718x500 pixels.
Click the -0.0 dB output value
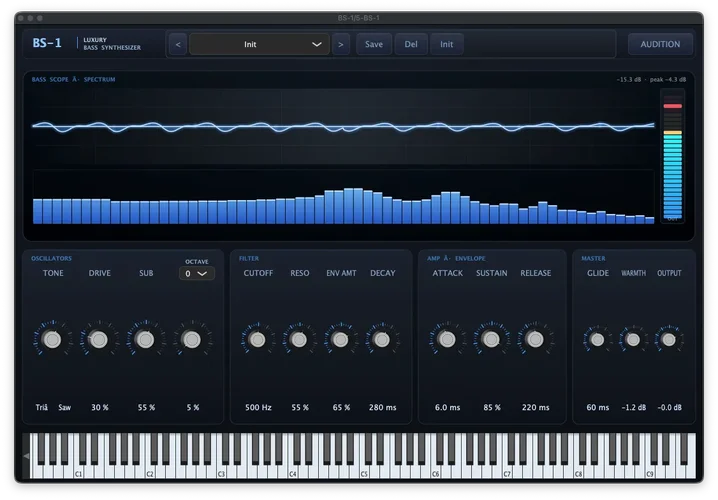669,407
